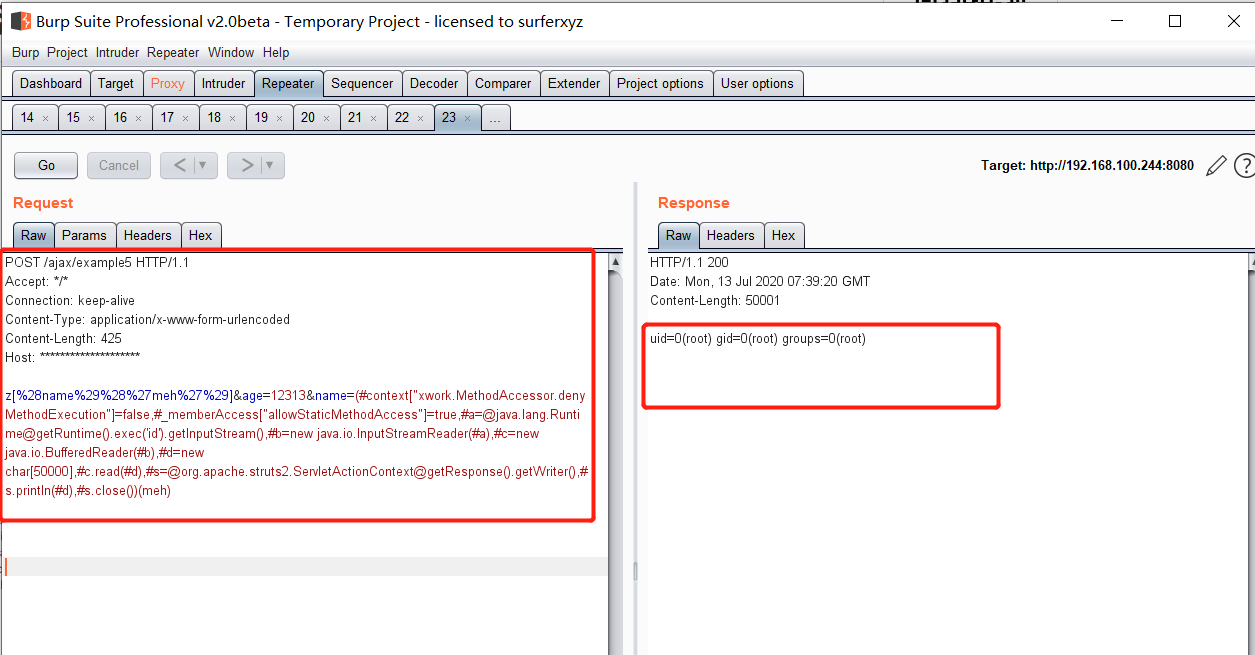Close Repeater tab 17
1255x655 pixels.
(x=186, y=118)
